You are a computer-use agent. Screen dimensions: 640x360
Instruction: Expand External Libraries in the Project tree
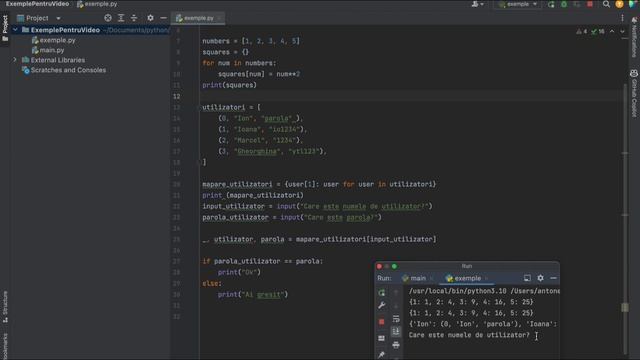tap(15, 60)
